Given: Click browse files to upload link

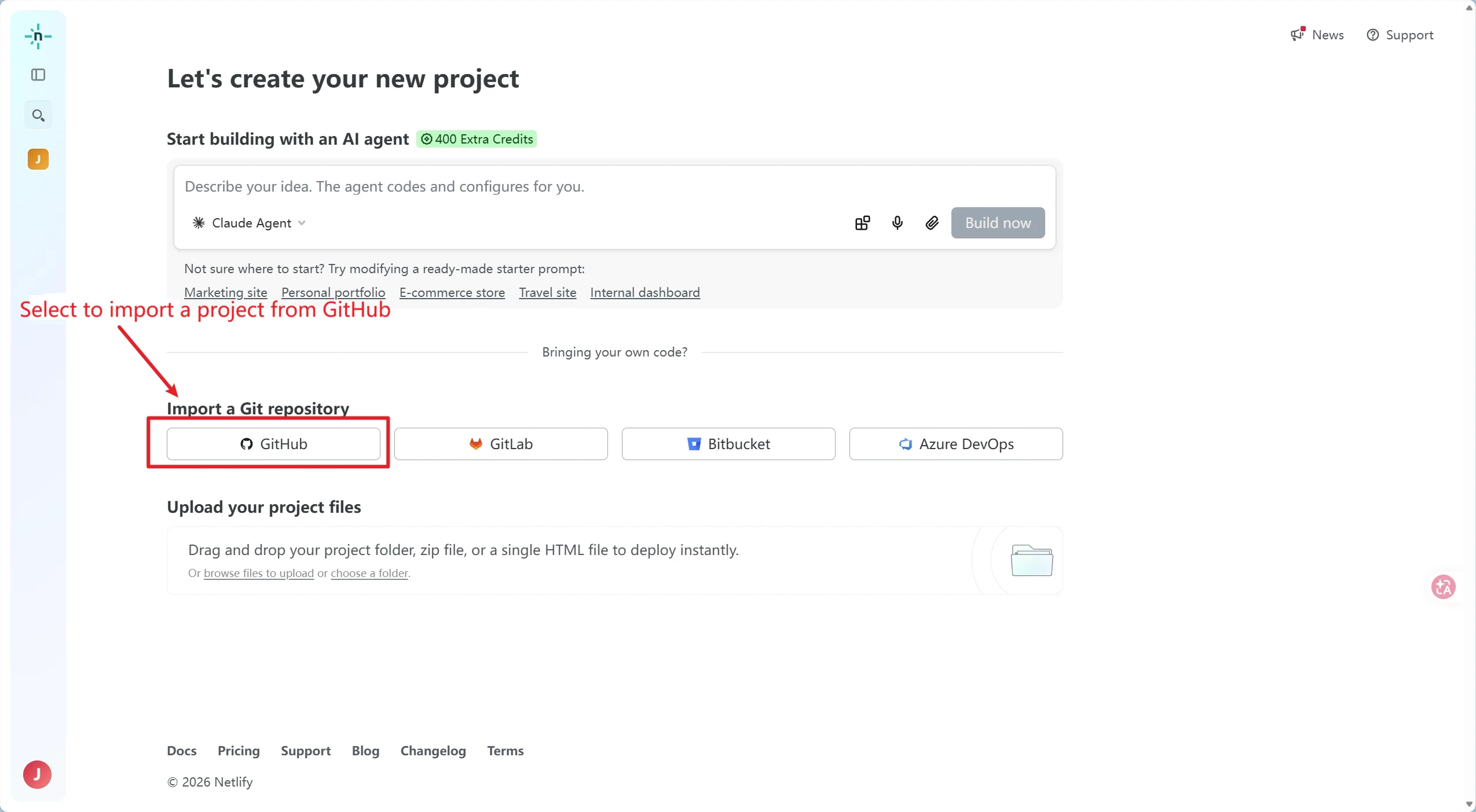Looking at the screenshot, I should (259, 573).
